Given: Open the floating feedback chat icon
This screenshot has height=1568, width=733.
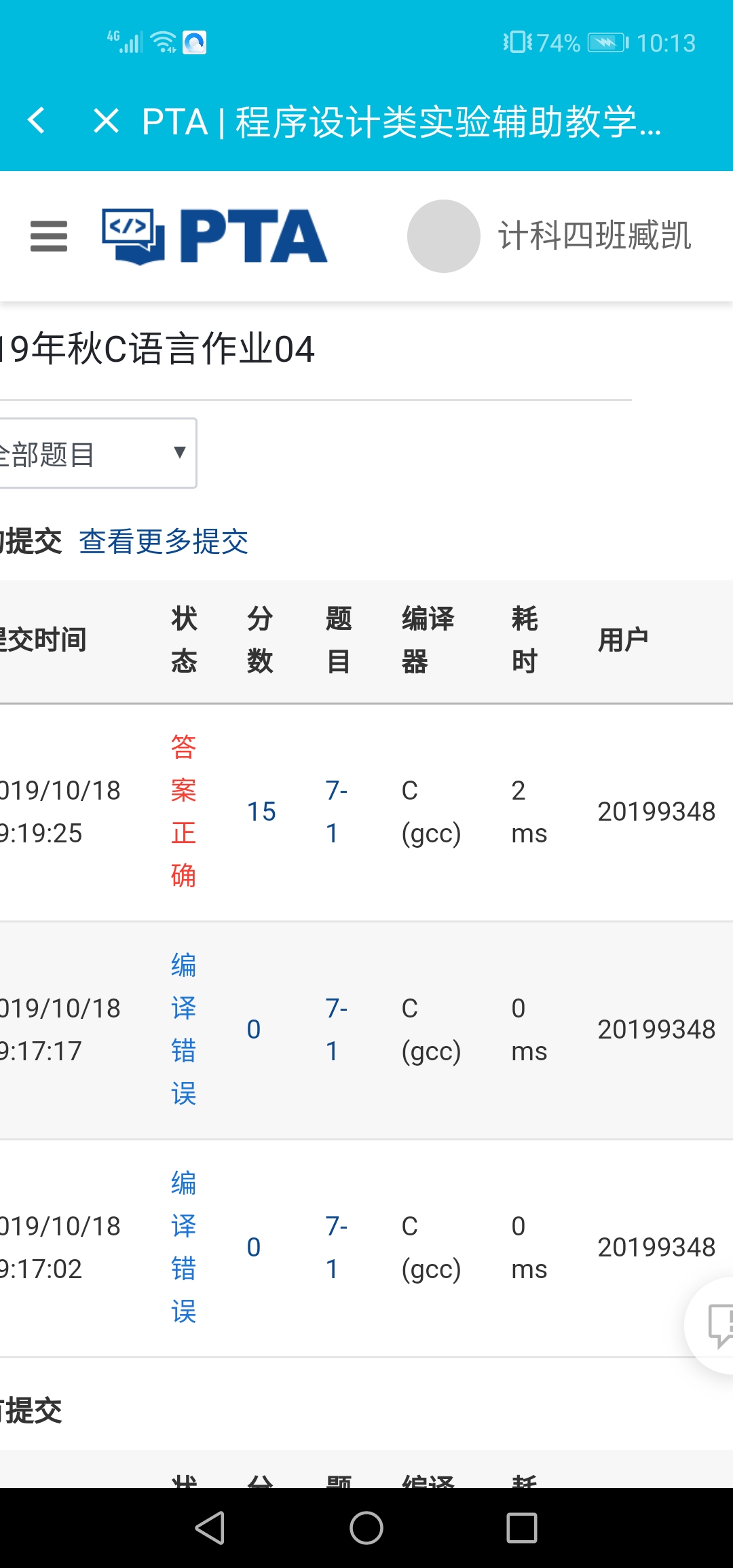Looking at the screenshot, I should [x=717, y=1324].
